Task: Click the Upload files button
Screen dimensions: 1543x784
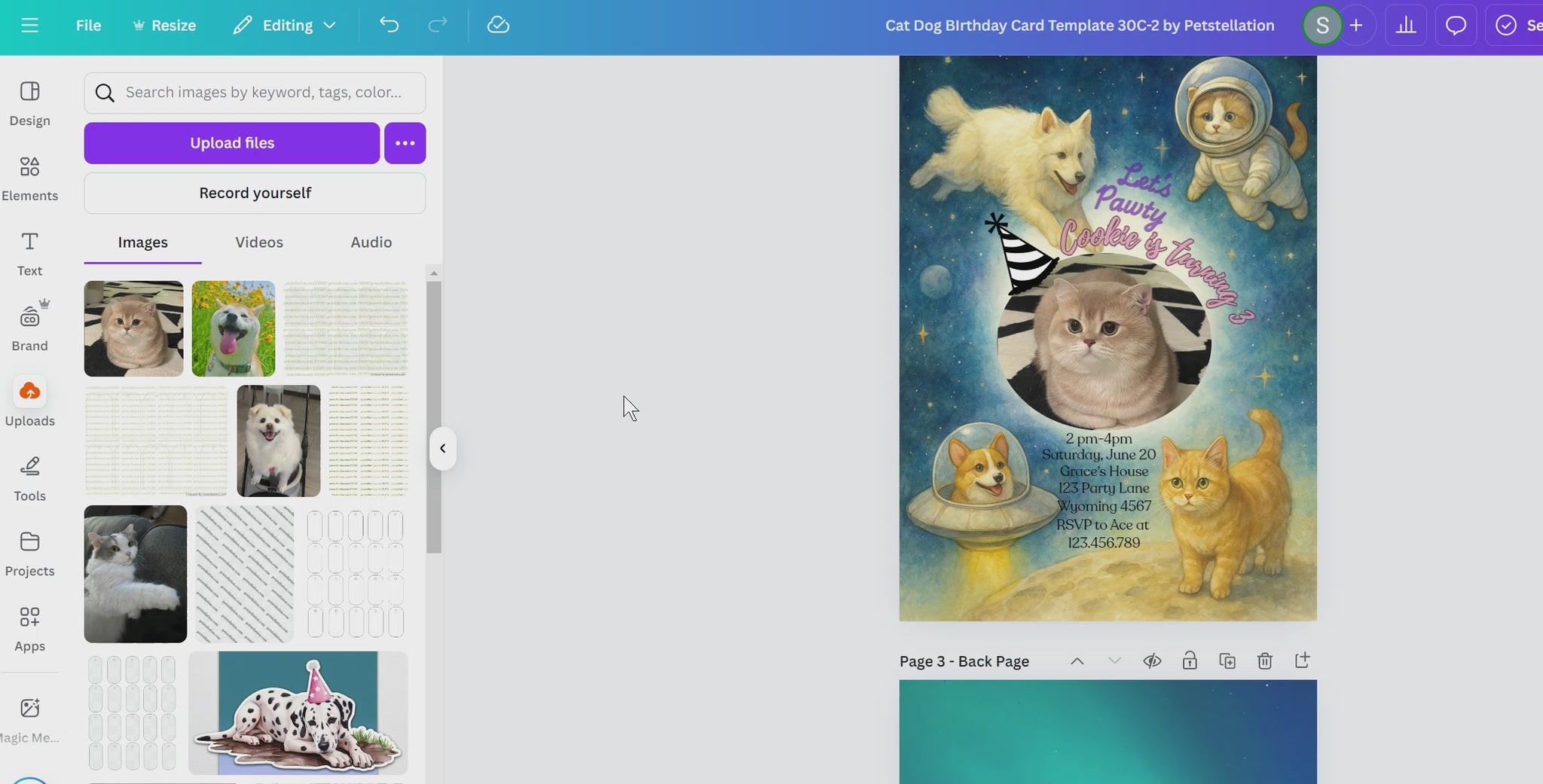Action: (x=232, y=143)
